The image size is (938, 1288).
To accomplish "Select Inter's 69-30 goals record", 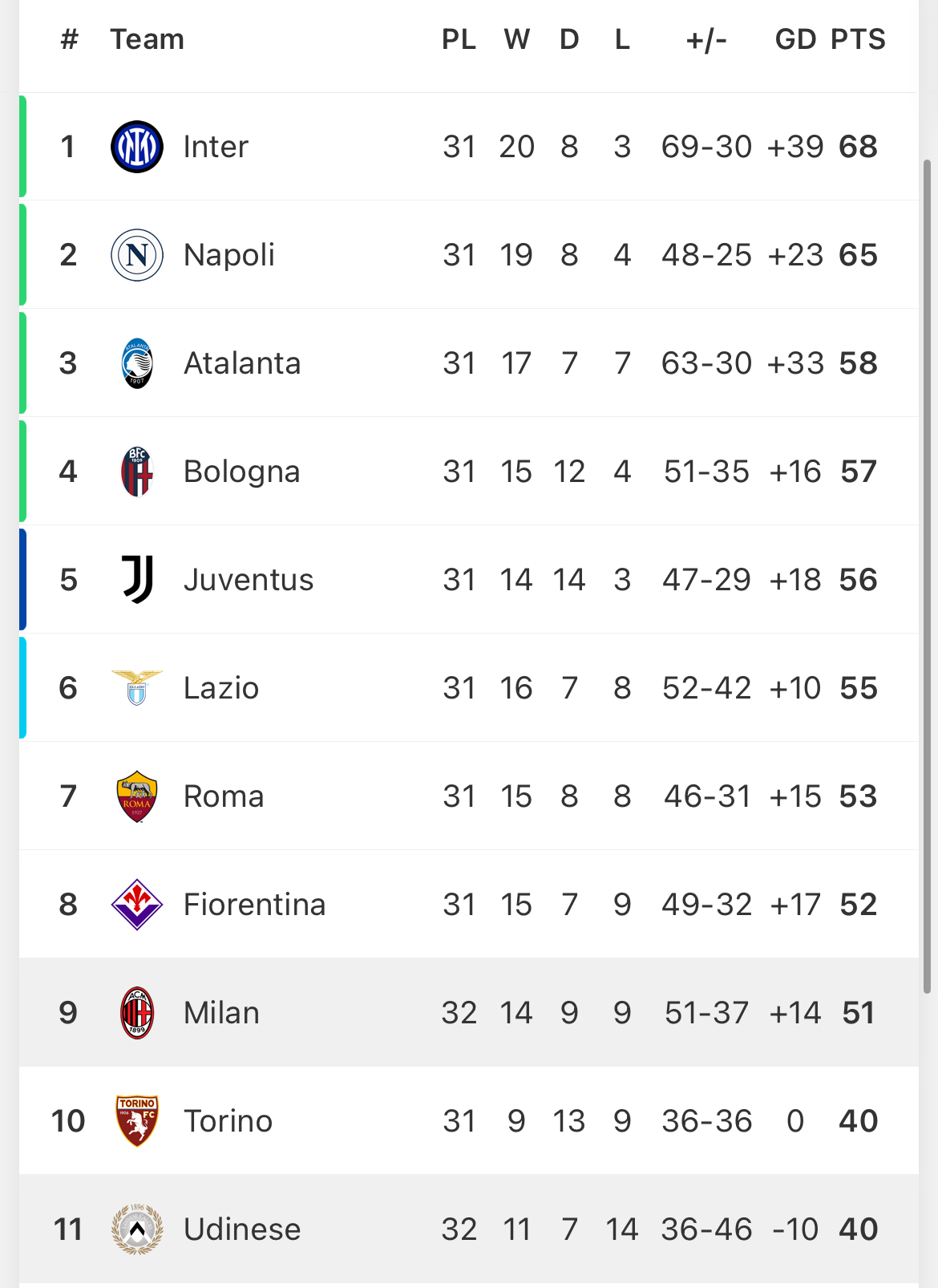I will coord(706,147).
